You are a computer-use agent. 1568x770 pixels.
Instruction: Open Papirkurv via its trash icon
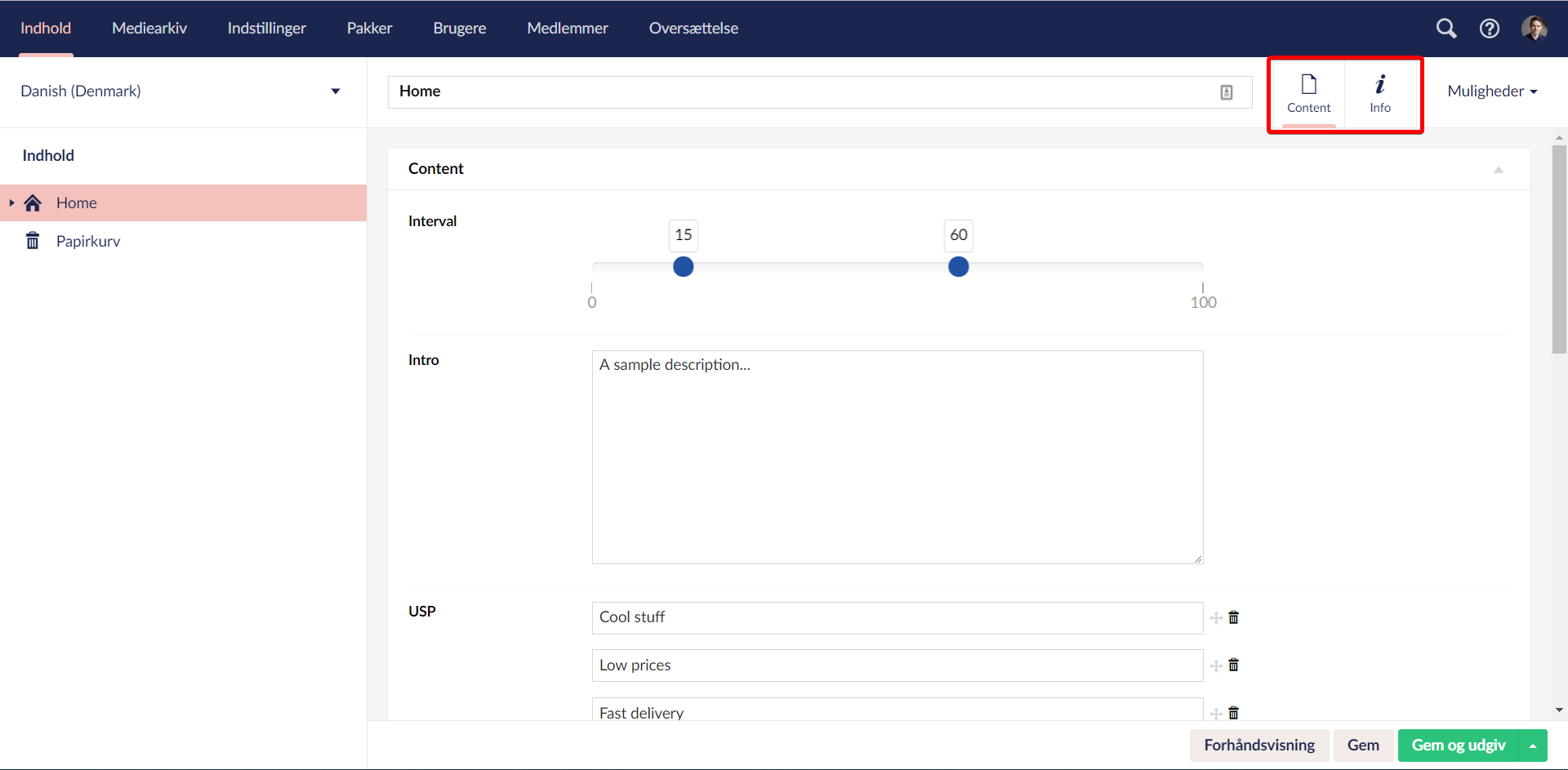[x=32, y=240]
